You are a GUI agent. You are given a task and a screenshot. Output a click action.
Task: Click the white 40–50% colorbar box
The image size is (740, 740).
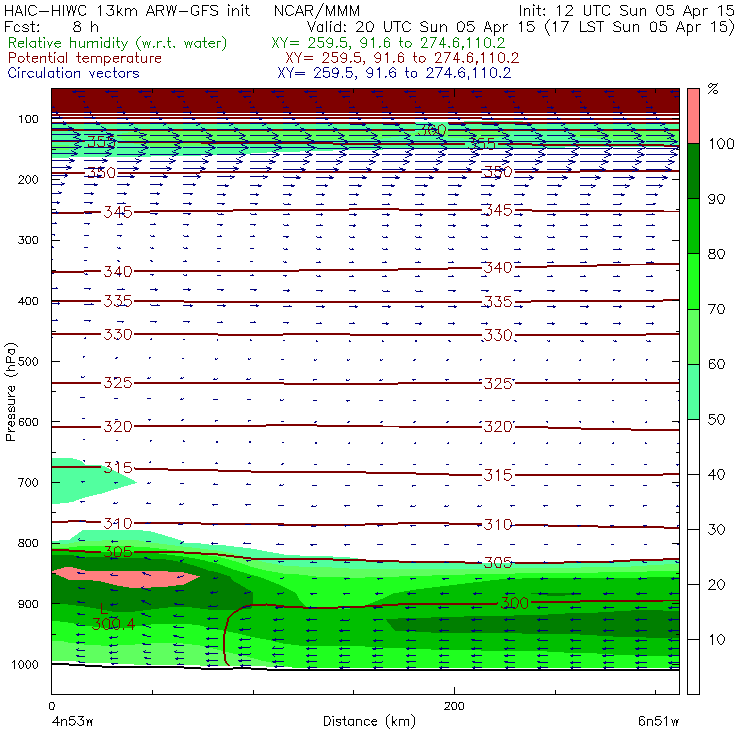click(693, 447)
